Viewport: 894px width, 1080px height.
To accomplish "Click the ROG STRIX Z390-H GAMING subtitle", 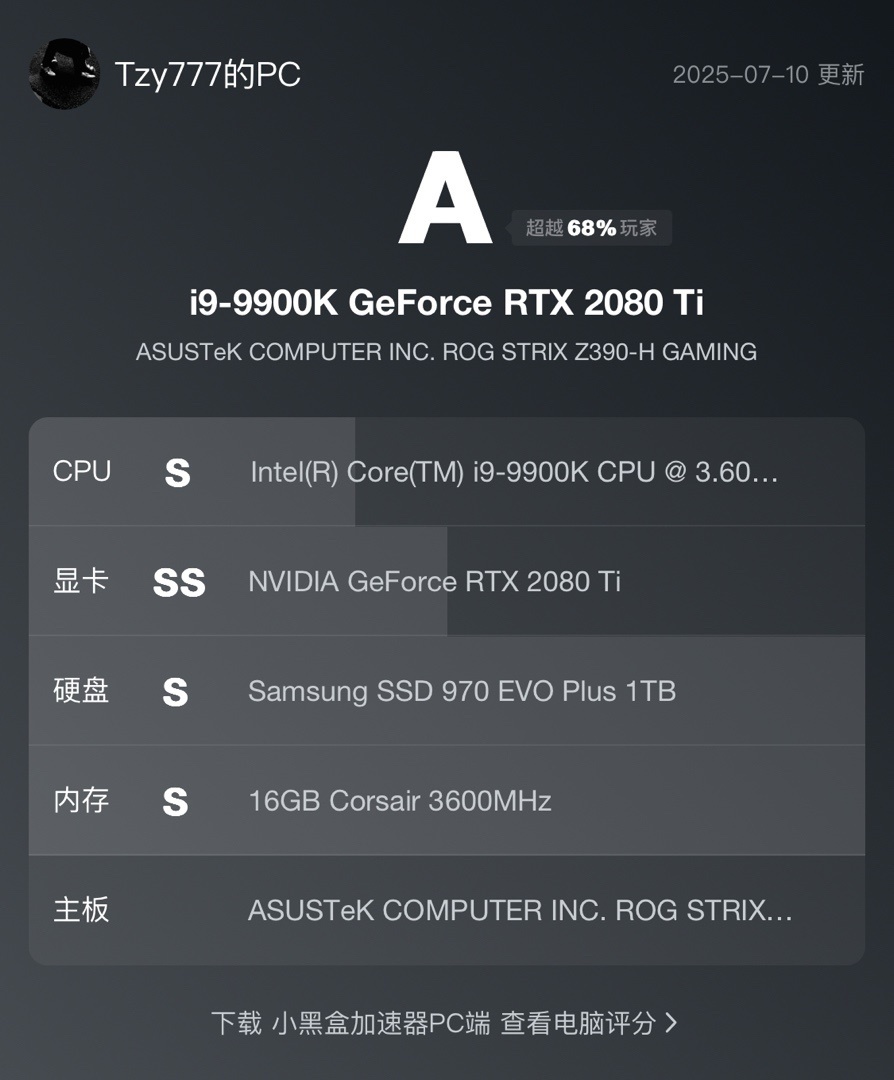I will (446, 352).
